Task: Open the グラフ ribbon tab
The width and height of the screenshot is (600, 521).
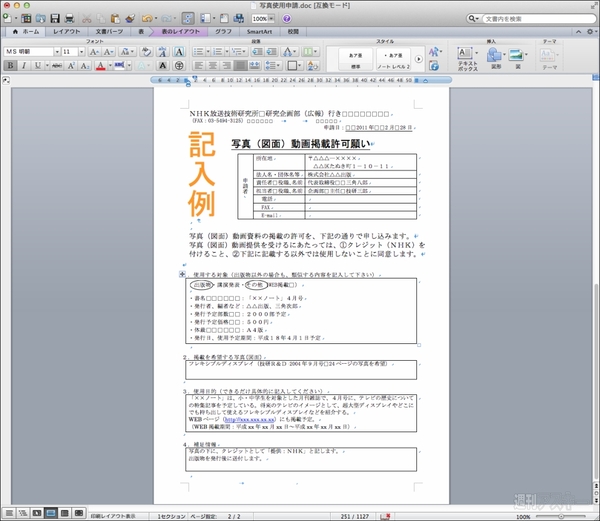Action: 223,31
